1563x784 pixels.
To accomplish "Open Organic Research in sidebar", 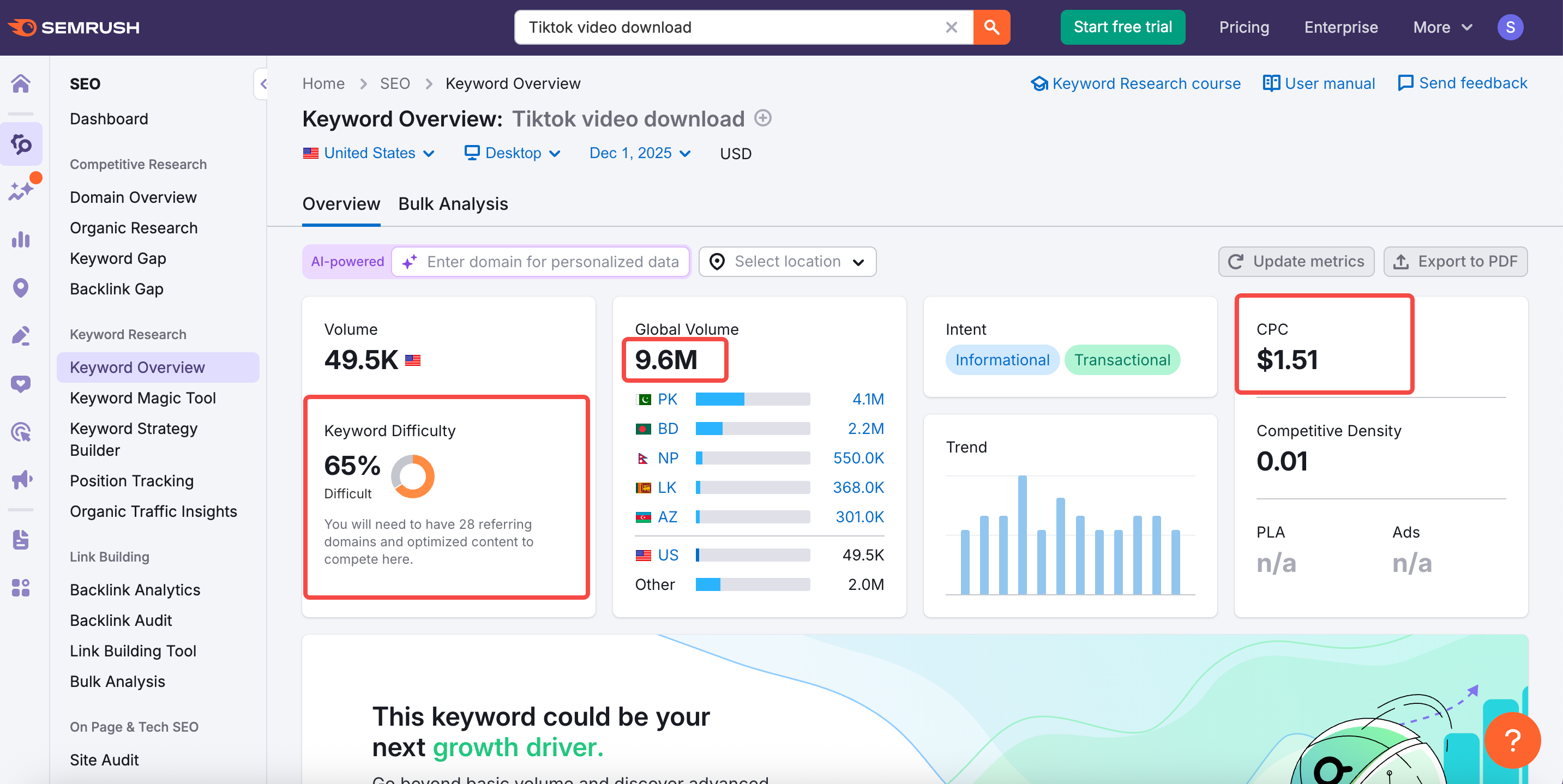I will pyautogui.click(x=134, y=227).
